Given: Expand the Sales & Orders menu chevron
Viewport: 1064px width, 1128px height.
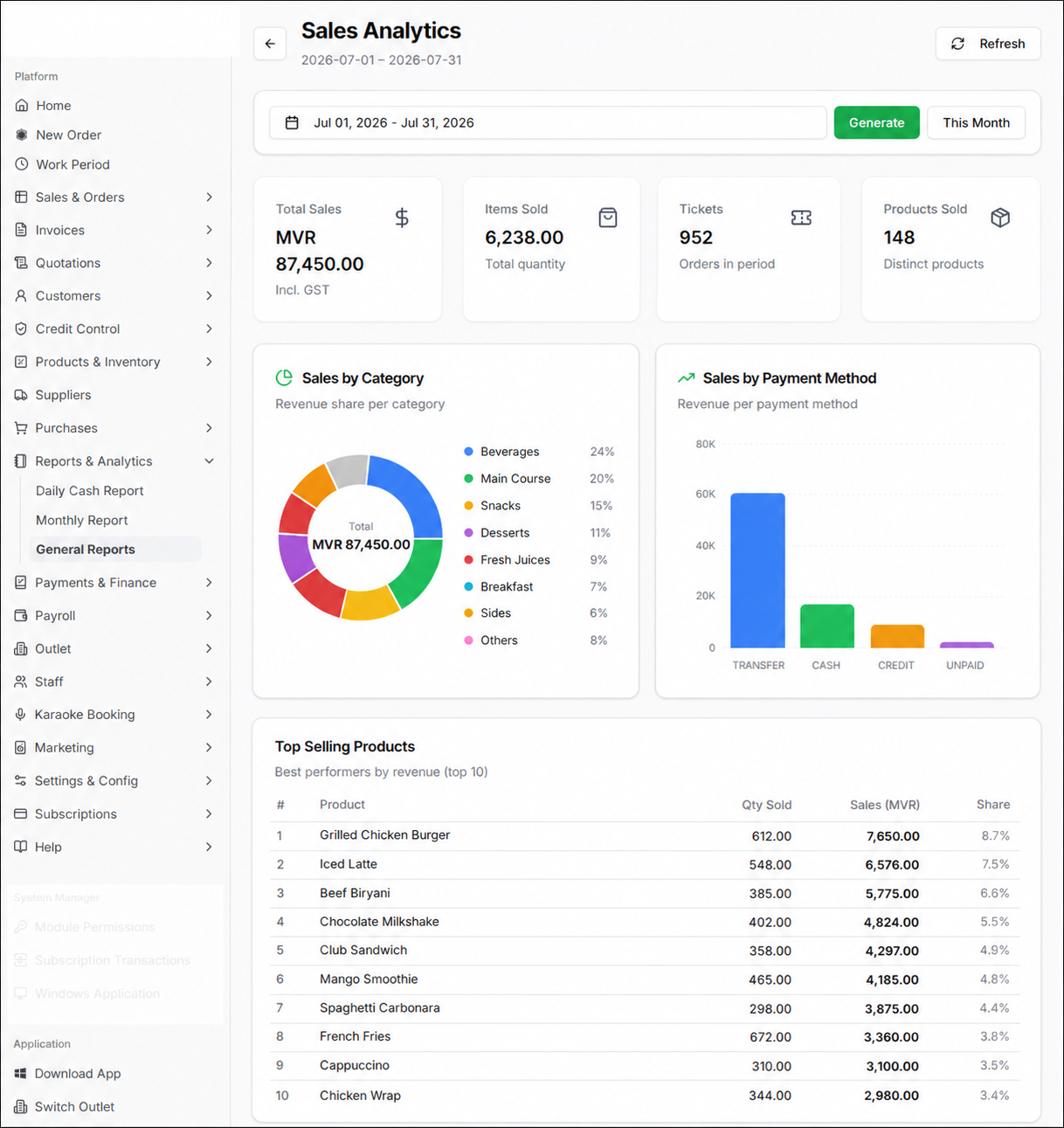Looking at the screenshot, I should pos(209,197).
